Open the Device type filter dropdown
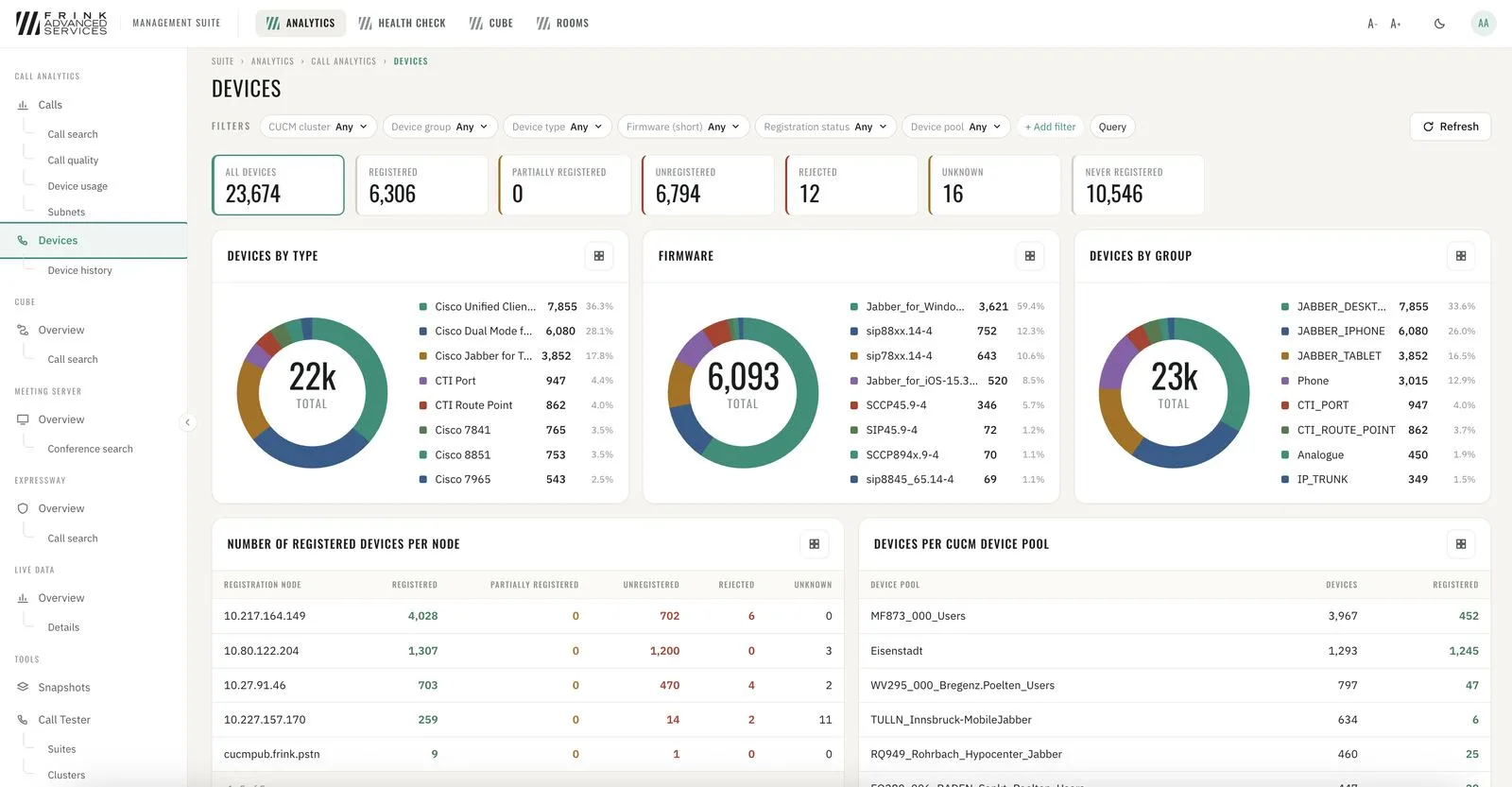The image size is (1512, 787). tap(557, 127)
